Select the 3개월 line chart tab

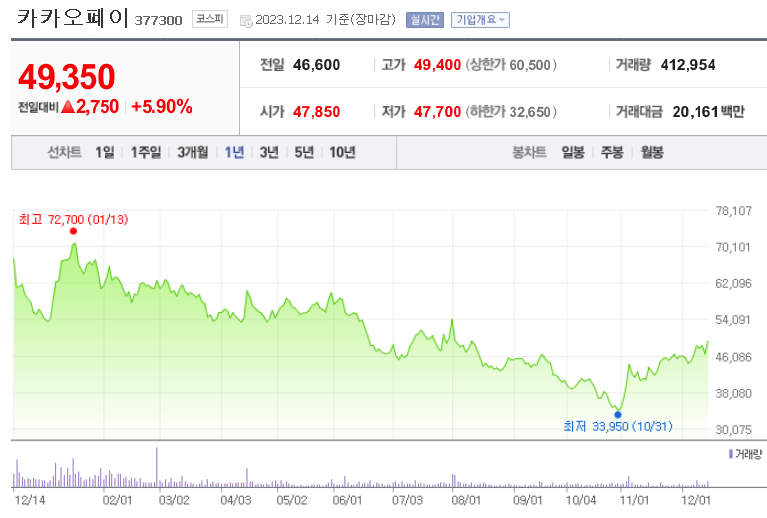pos(192,153)
